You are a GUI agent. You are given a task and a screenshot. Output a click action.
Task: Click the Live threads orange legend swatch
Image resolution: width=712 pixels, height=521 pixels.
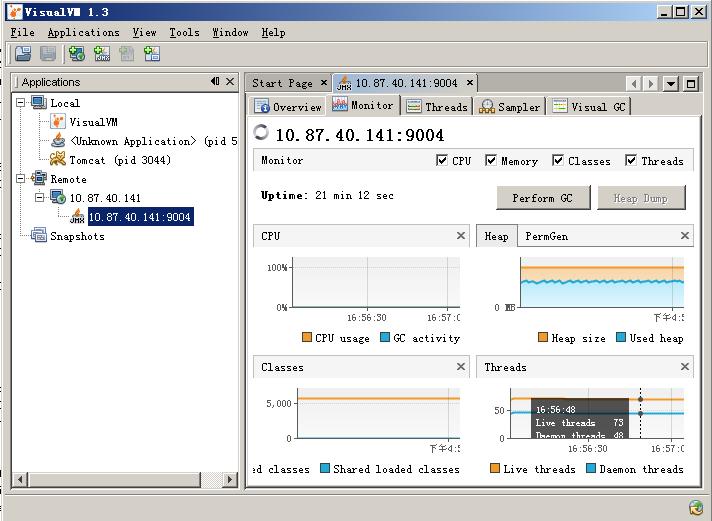coord(494,468)
